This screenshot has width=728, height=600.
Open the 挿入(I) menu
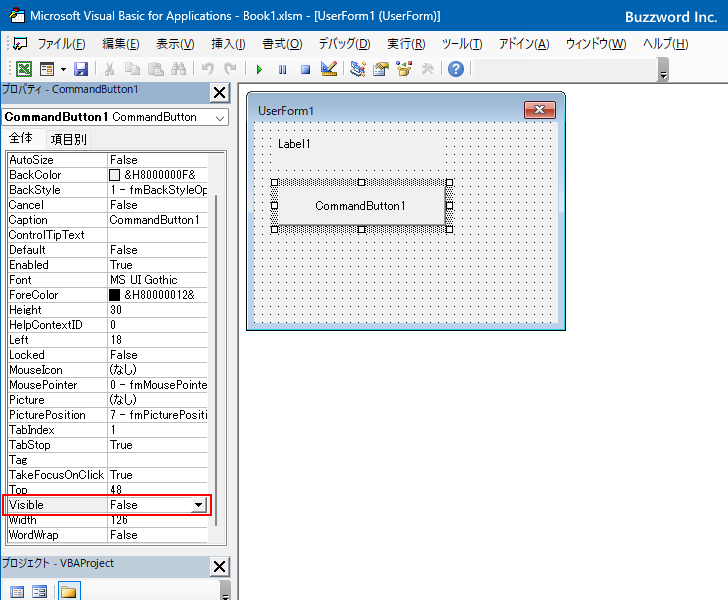coord(228,44)
